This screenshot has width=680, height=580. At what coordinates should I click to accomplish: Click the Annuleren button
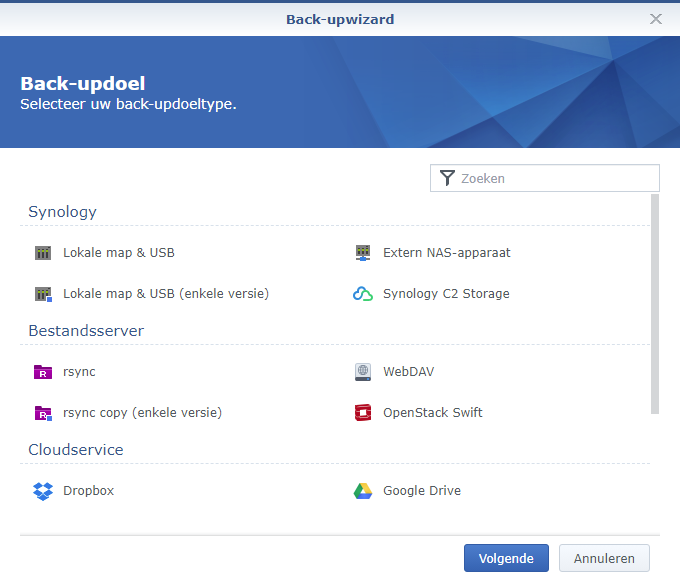click(604, 558)
